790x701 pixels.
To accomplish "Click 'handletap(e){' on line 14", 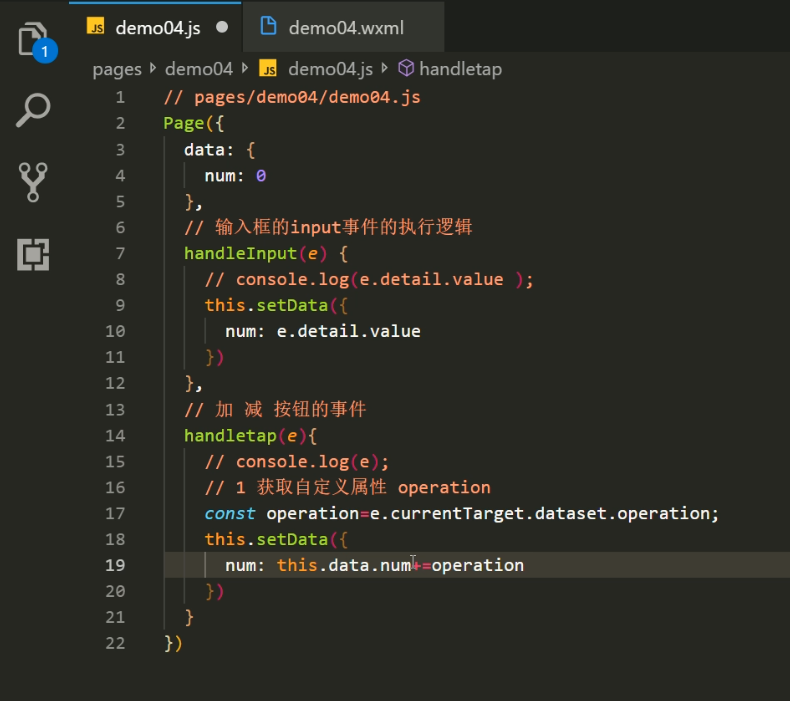I will 250,435.
